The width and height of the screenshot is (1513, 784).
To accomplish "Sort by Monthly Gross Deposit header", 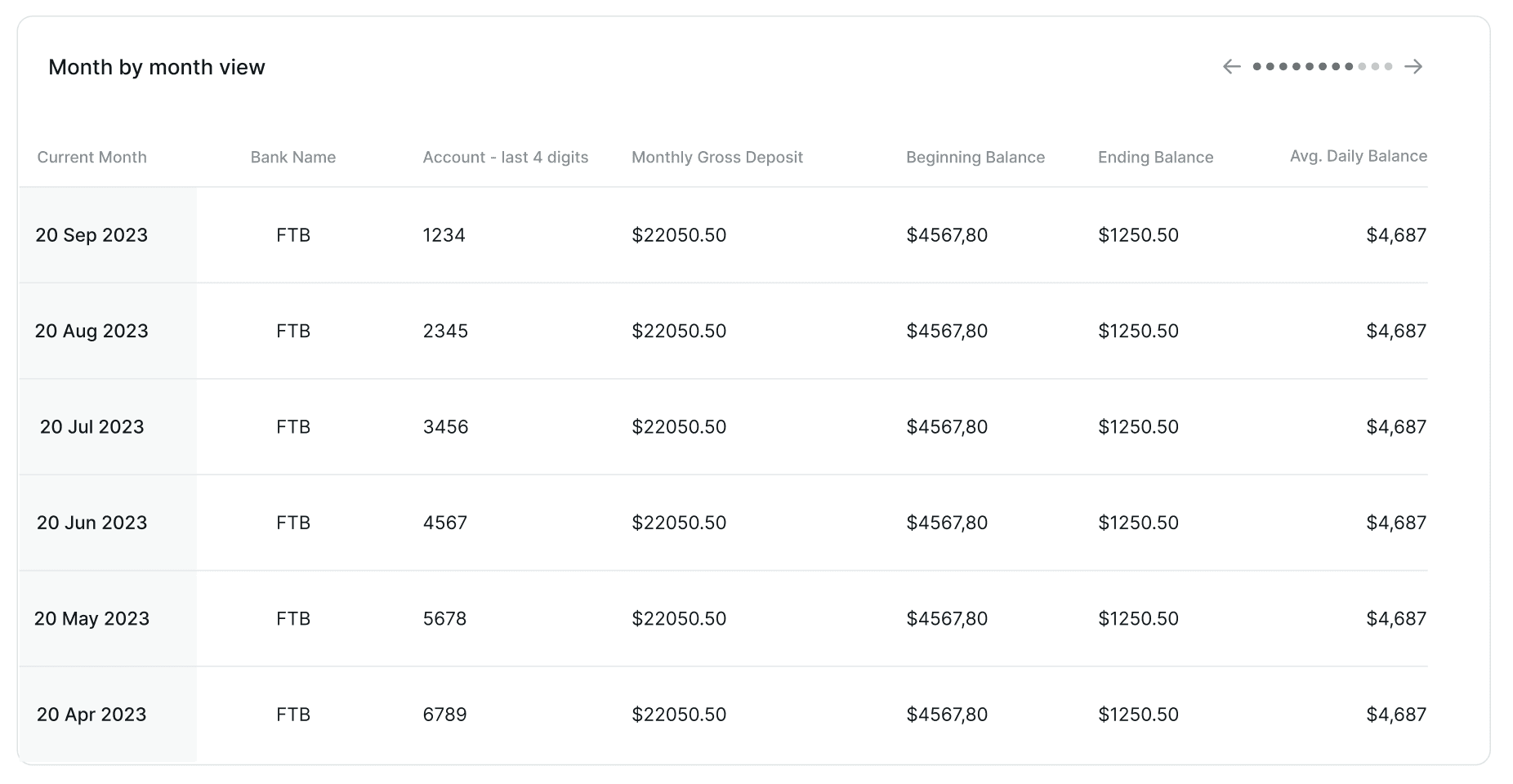I will pyautogui.click(x=716, y=158).
